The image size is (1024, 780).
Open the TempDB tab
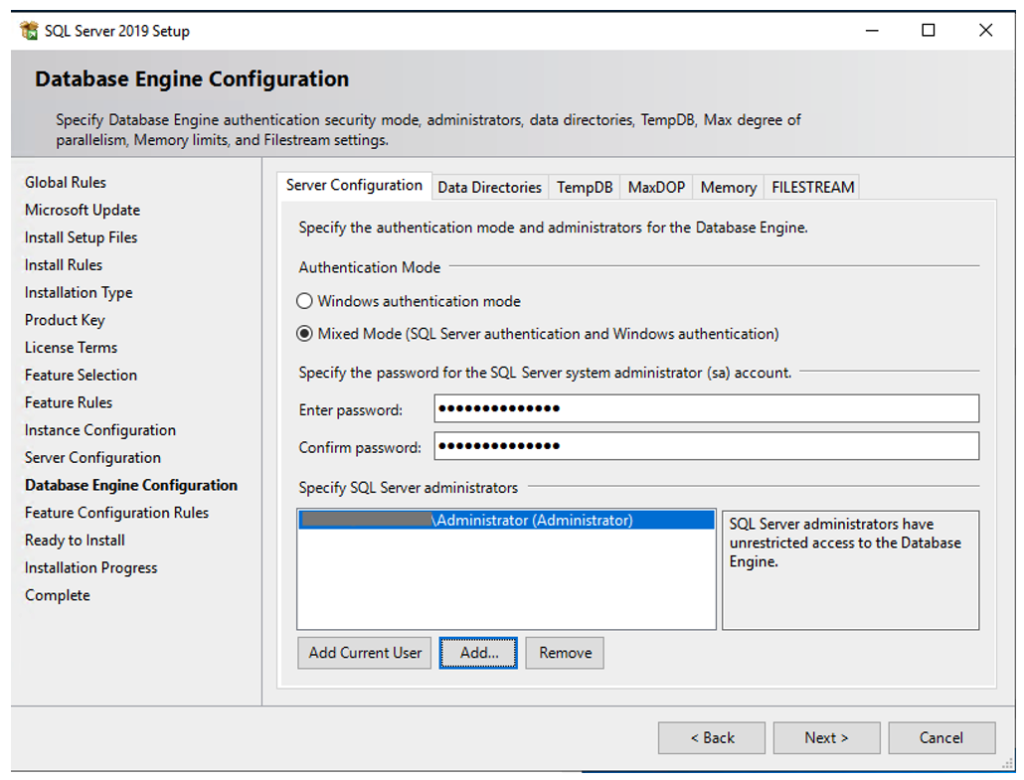(x=584, y=187)
